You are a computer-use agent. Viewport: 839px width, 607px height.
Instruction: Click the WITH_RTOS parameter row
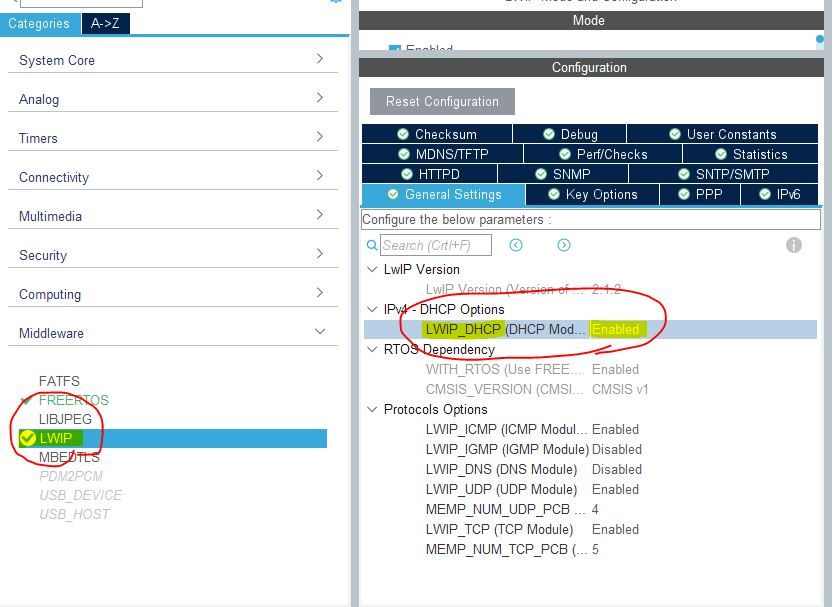(x=590, y=369)
